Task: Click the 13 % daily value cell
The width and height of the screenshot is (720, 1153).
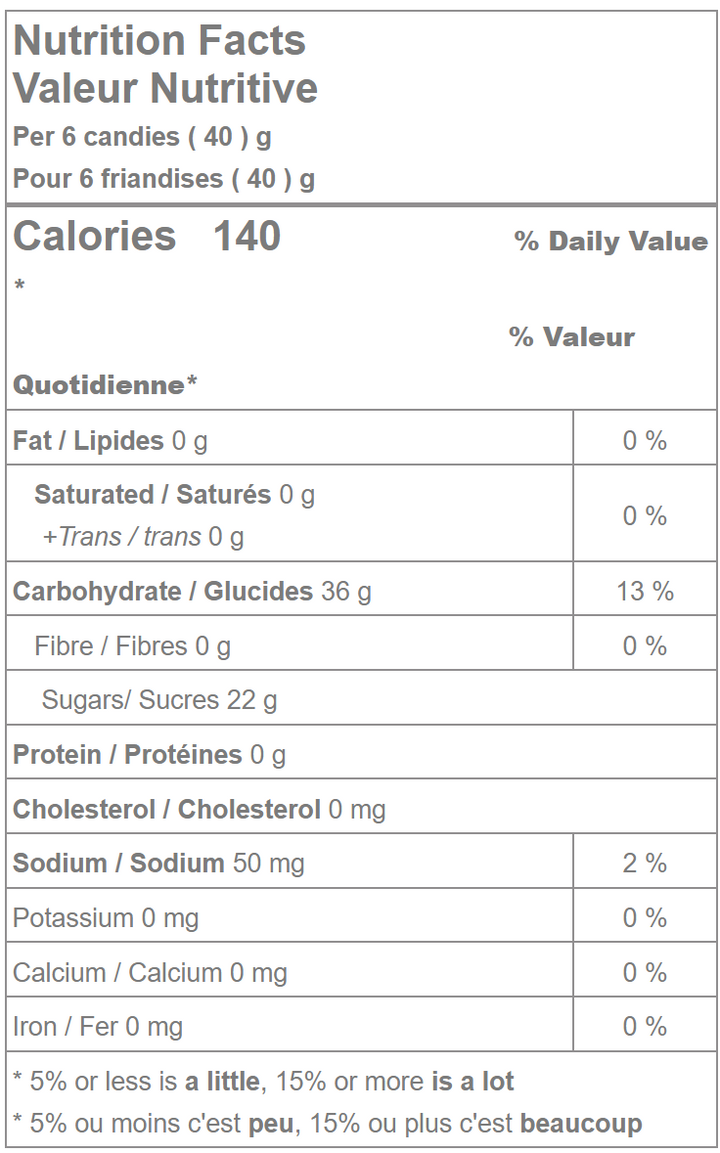Action: point(644,591)
